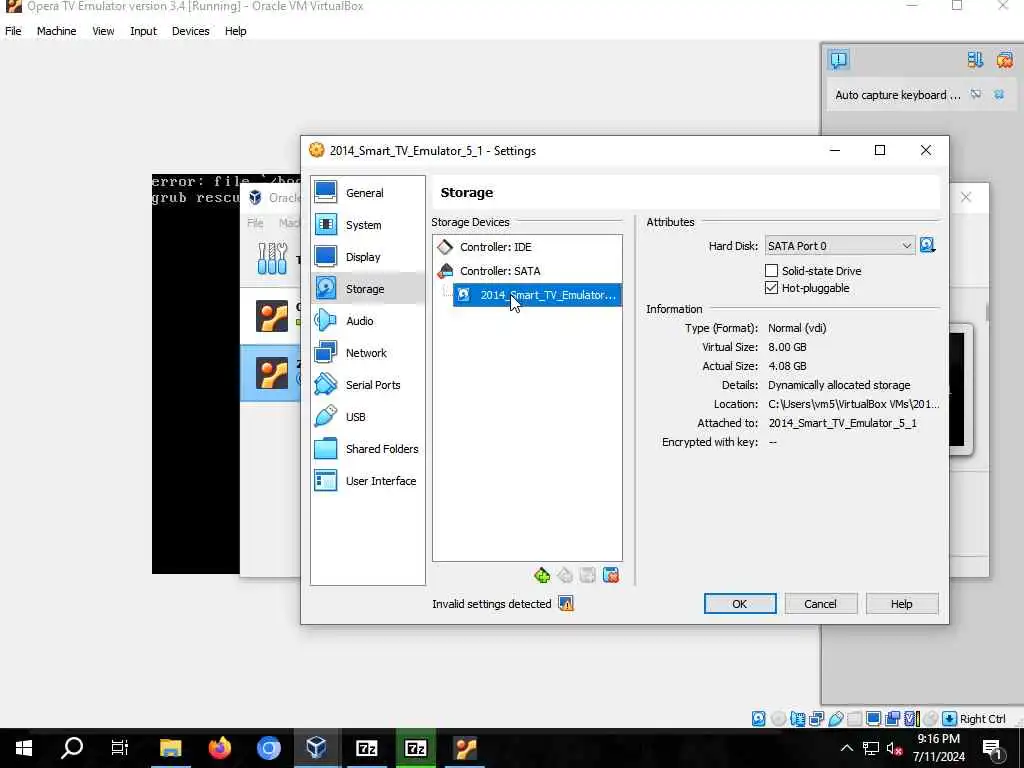The height and width of the screenshot is (768, 1024).
Task: Open the System settings category
Action: pos(368,225)
